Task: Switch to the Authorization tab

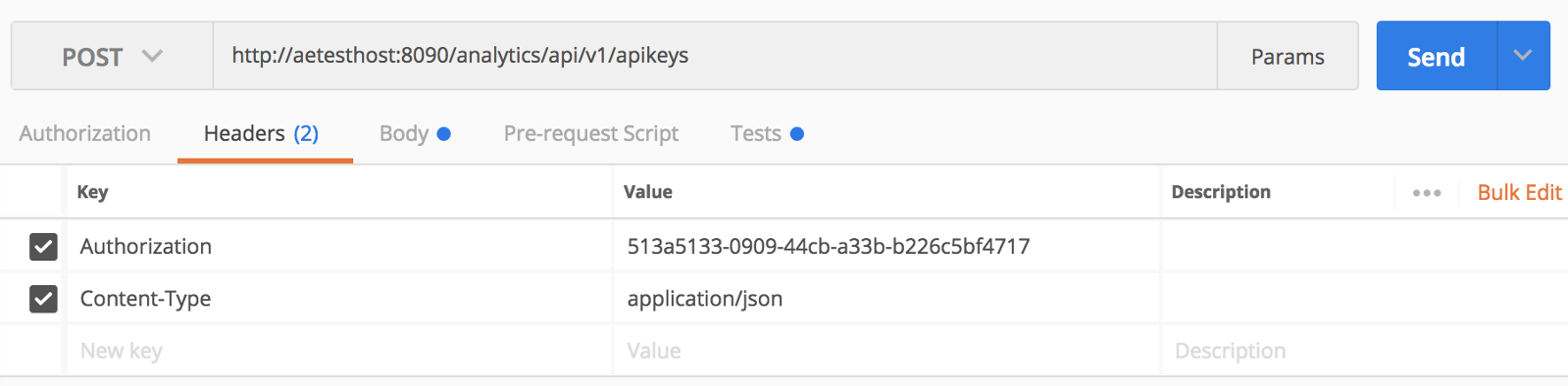Action: [x=85, y=133]
